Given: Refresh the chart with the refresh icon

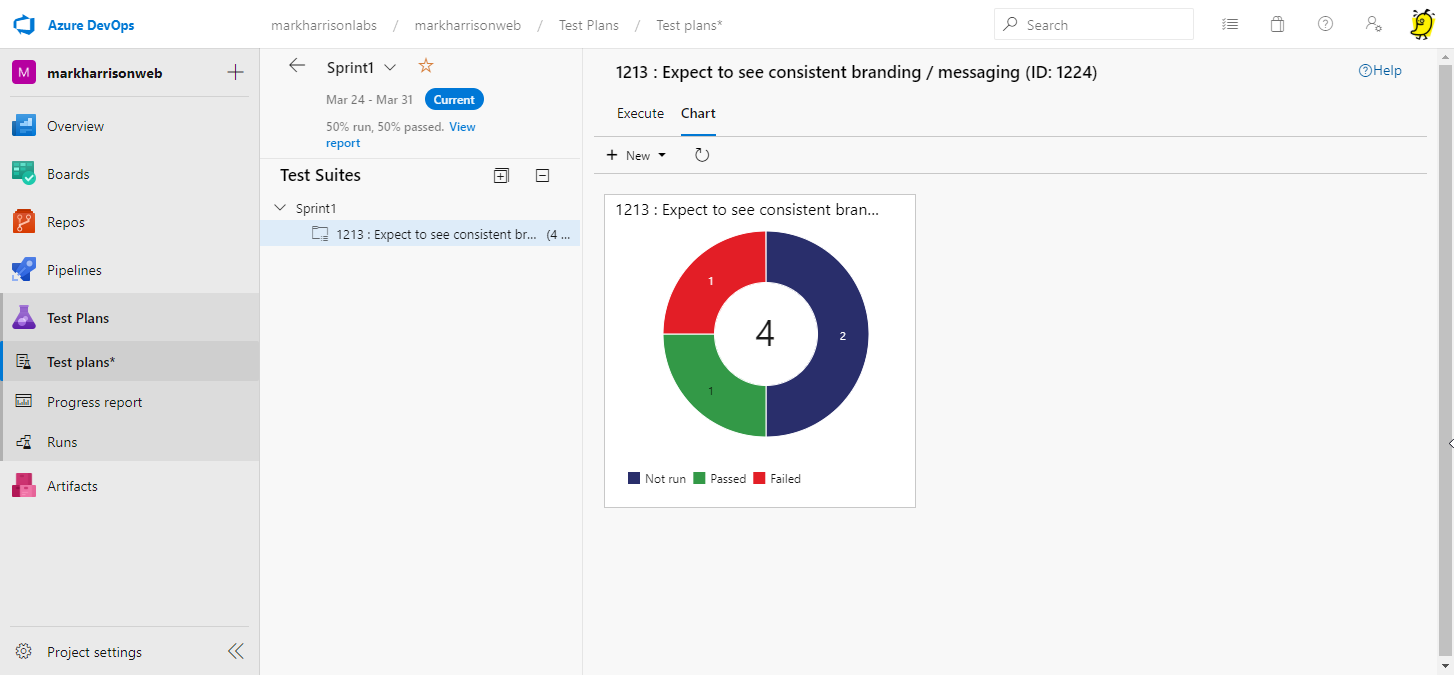Looking at the screenshot, I should coord(702,155).
